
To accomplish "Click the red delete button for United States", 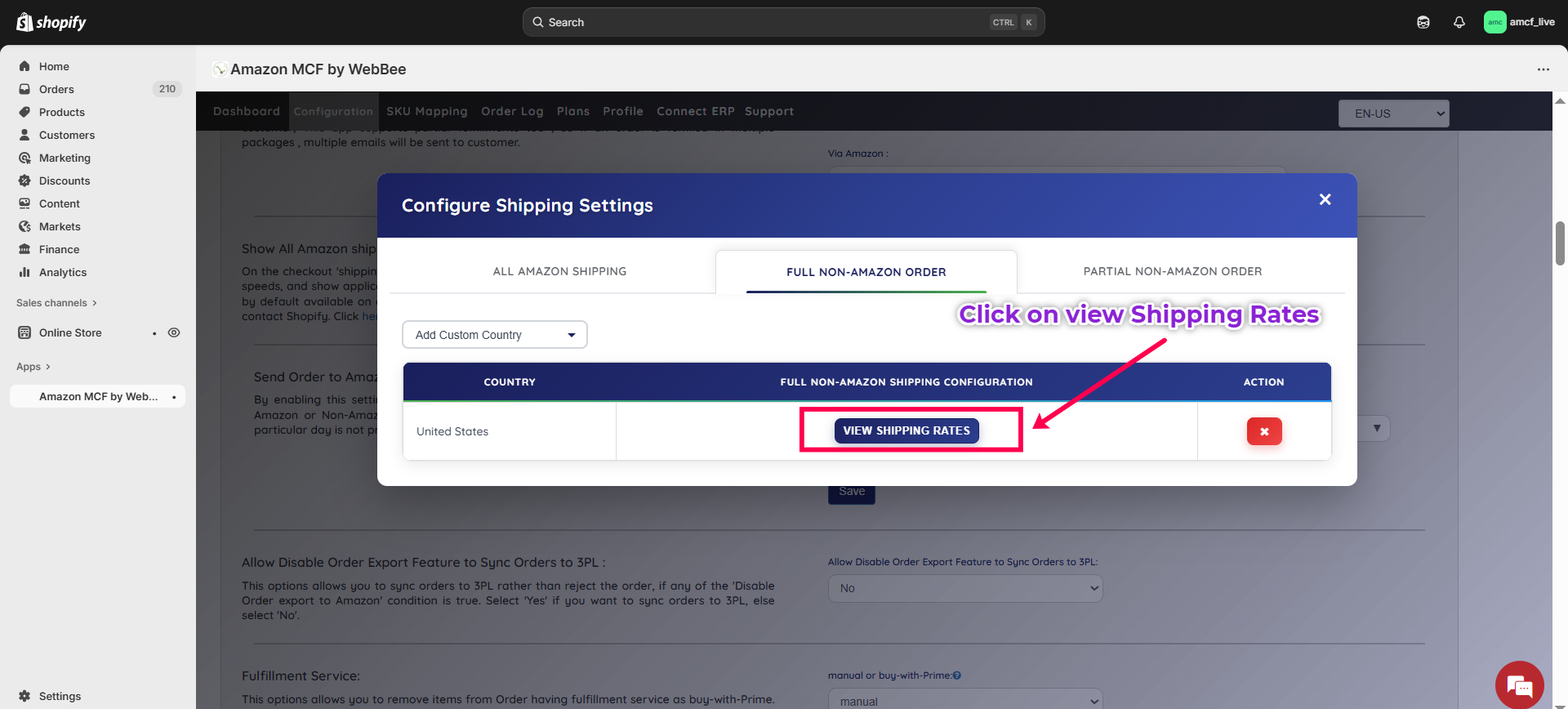I will 1263,431.
